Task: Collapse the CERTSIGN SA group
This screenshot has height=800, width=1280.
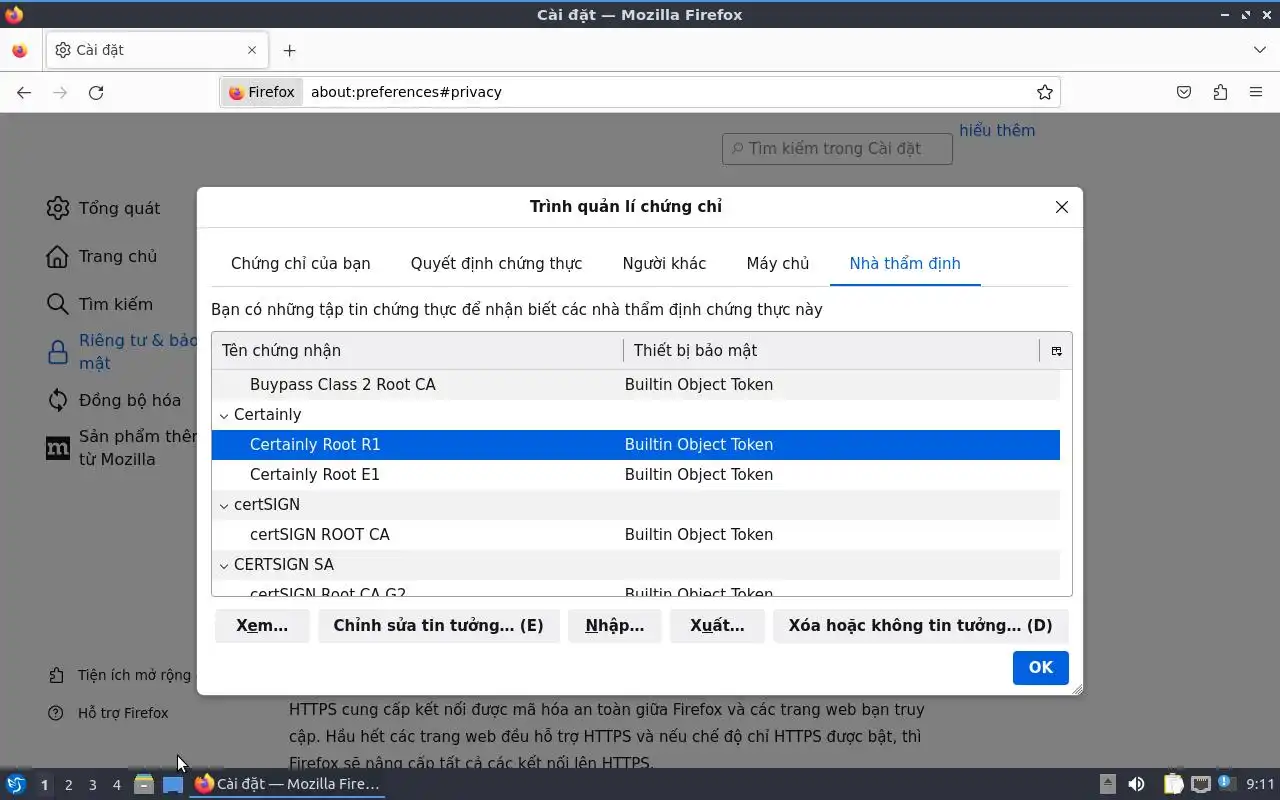Action: (x=225, y=565)
